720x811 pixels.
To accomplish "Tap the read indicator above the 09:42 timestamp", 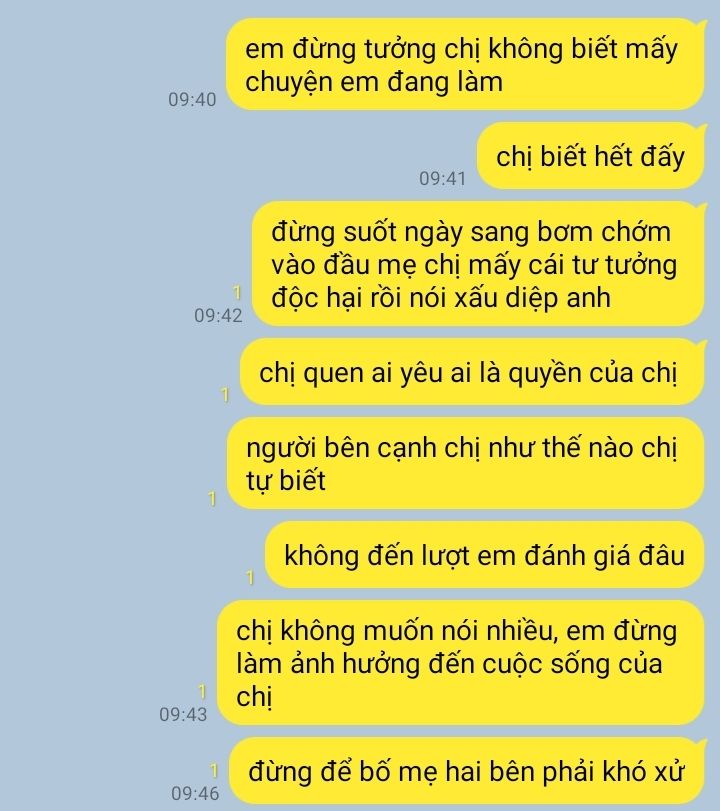I will pyautogui.click(x=237, y=292).
